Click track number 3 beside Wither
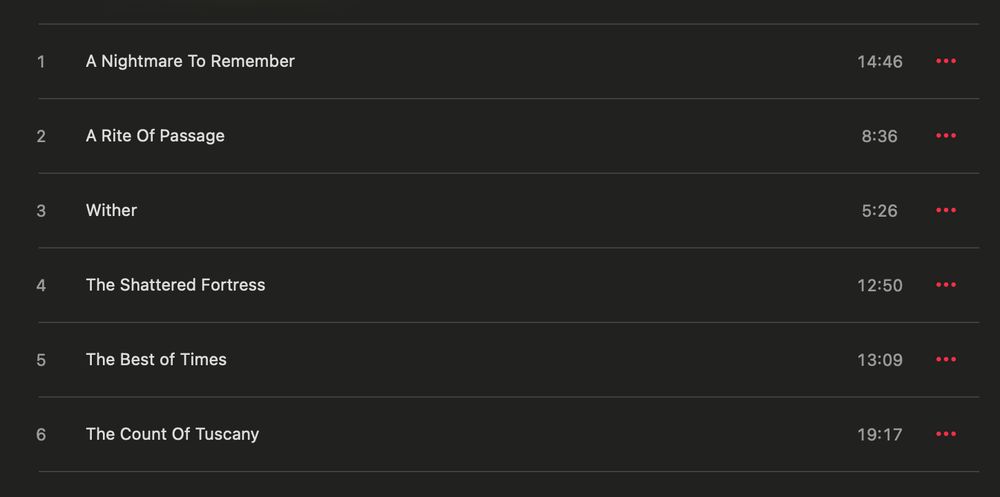1000x497 pixels. tap(41, 211)
